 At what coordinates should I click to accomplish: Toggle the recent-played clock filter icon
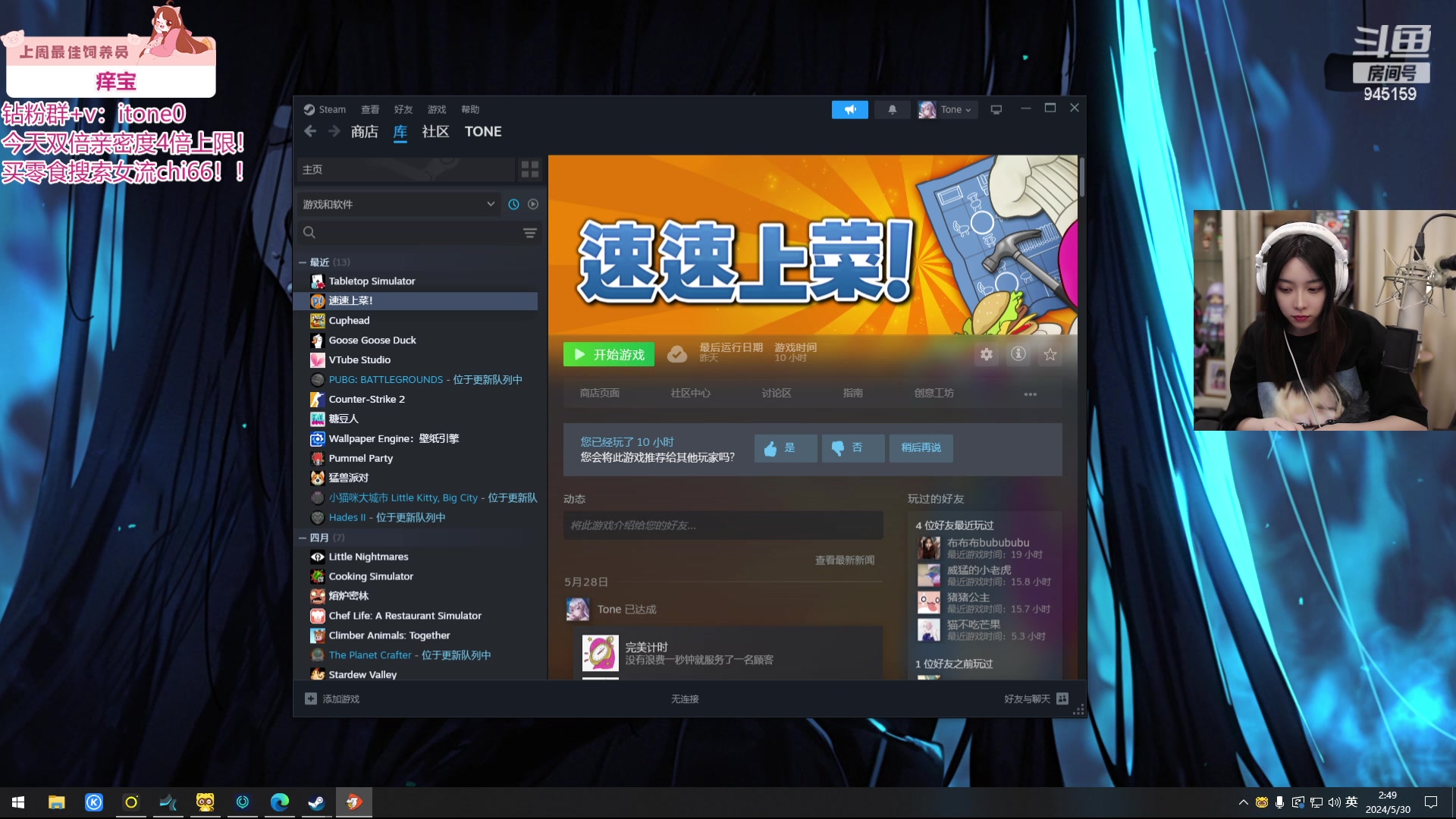(513, 204)
